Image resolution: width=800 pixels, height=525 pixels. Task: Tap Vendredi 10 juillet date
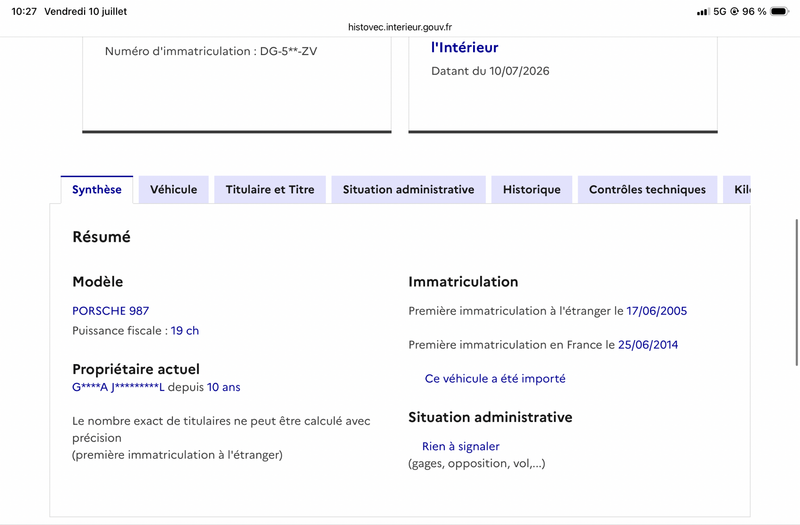pyautogui.click(x=86, y=11)
